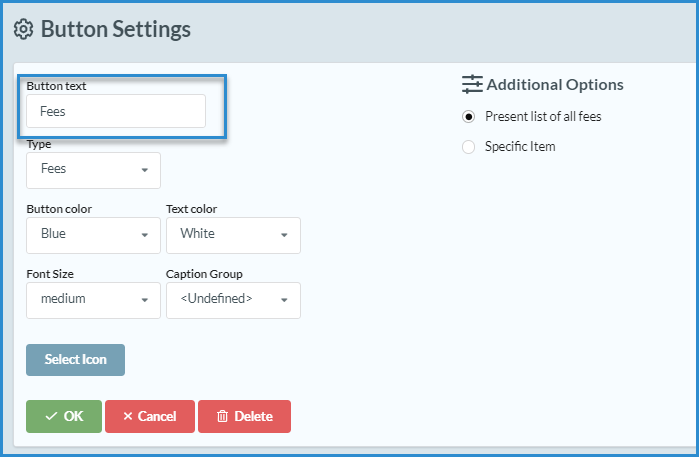699x457 pixels.
Task: Choose the 'Specific Item' radio button
Action: tap(469, 147)
